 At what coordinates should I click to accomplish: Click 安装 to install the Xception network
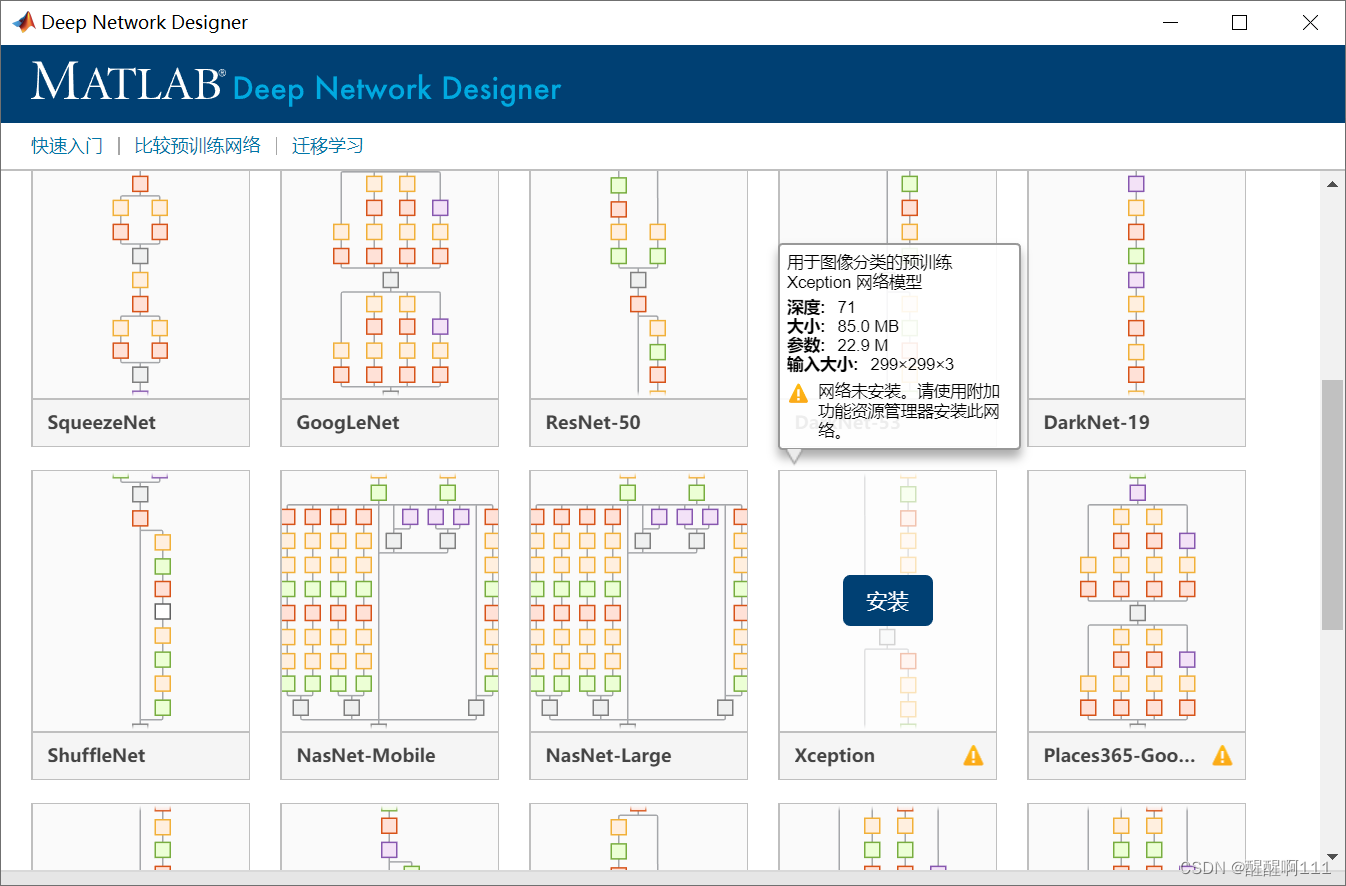coord(887,601)
